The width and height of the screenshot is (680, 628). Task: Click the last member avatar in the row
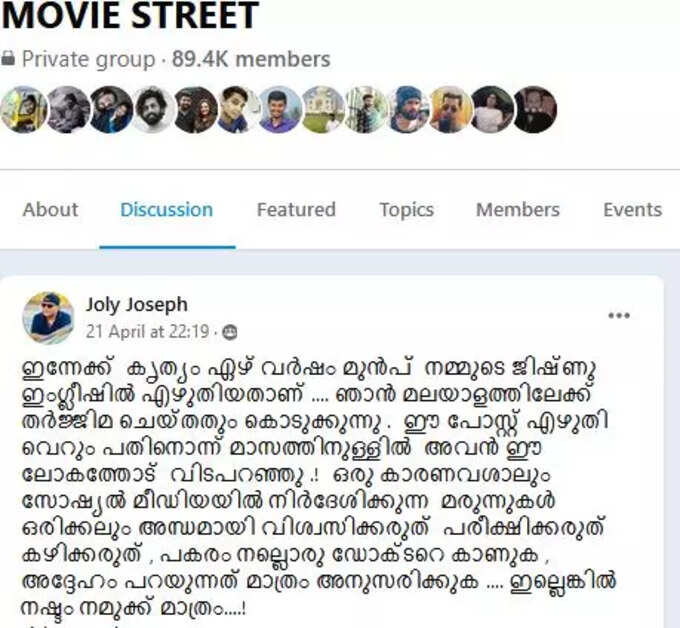[x=536, y=110]
